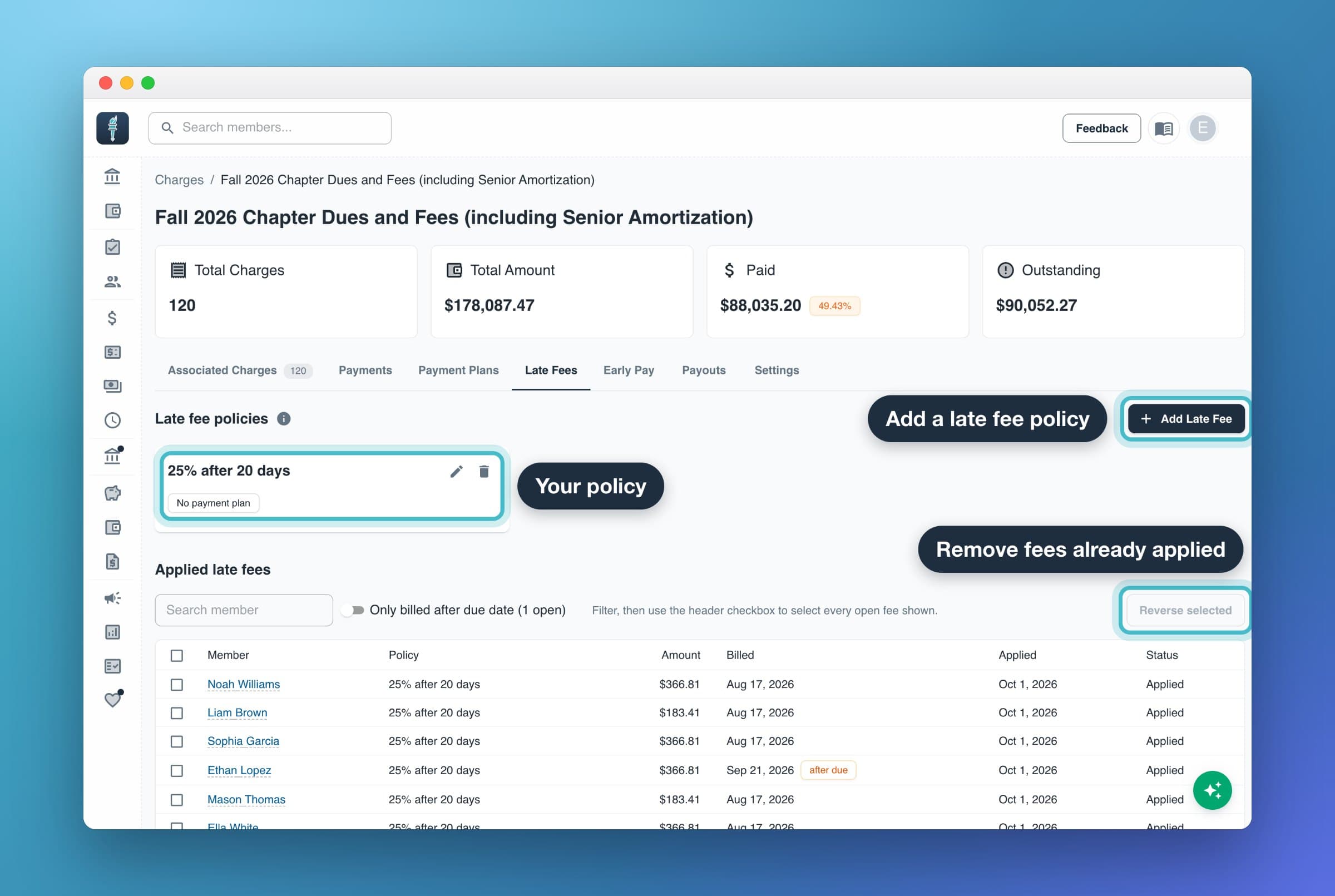The height and width of the screenshot is (896, 1335).
Task: Click the 49.43% paid badge
Action: [834, 306]
